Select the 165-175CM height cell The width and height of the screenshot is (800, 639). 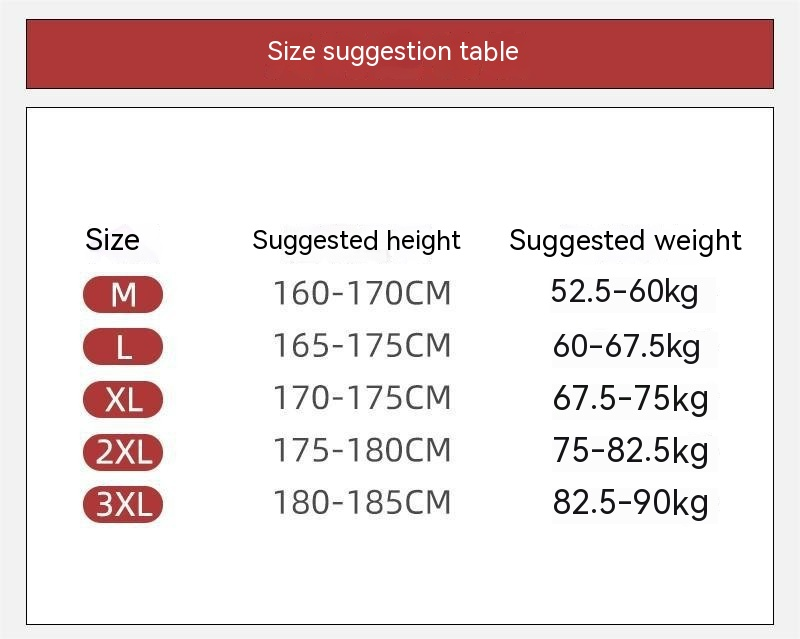click(x=362, y=346)
